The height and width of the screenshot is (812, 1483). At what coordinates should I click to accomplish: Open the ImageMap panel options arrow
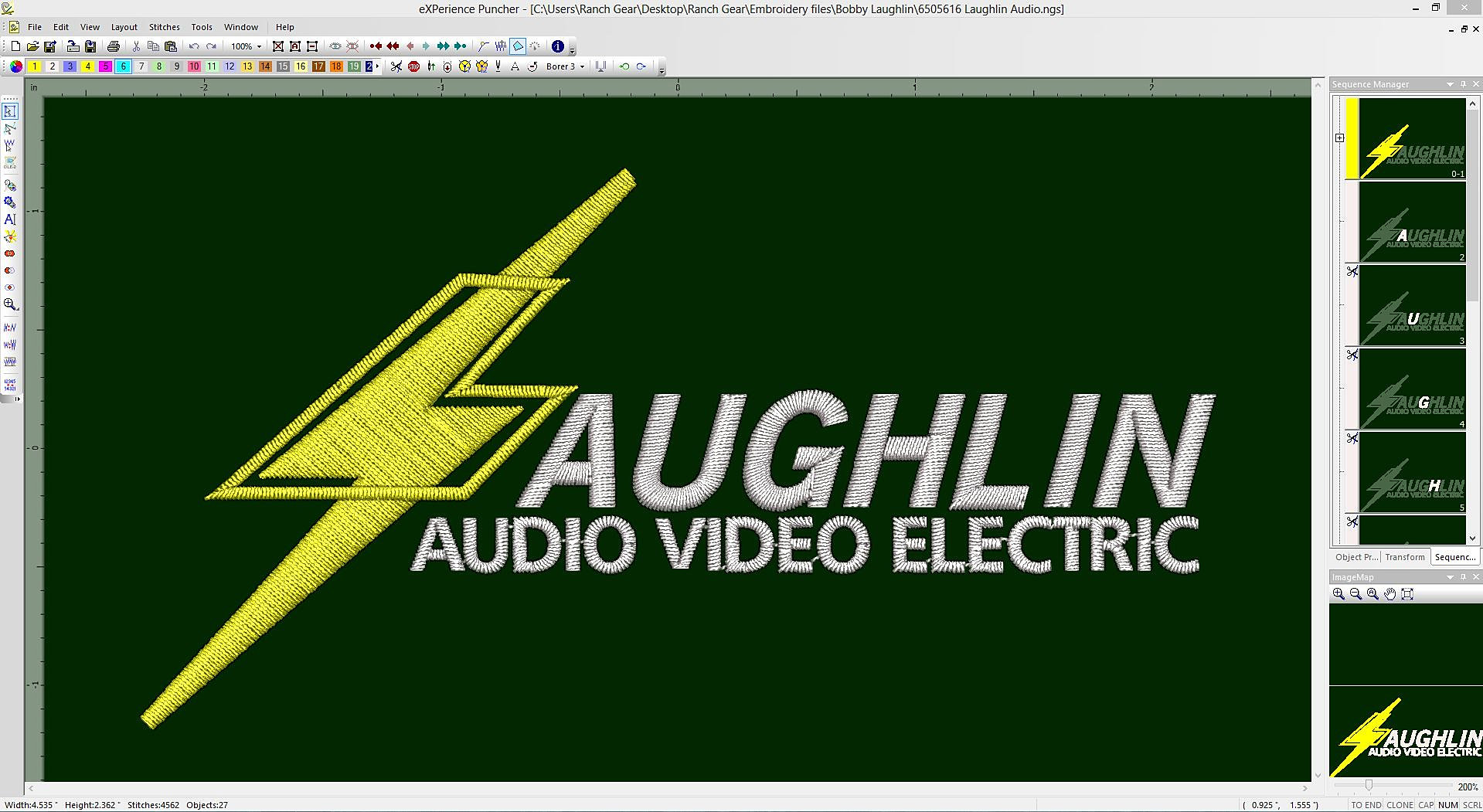(1451, 577)
